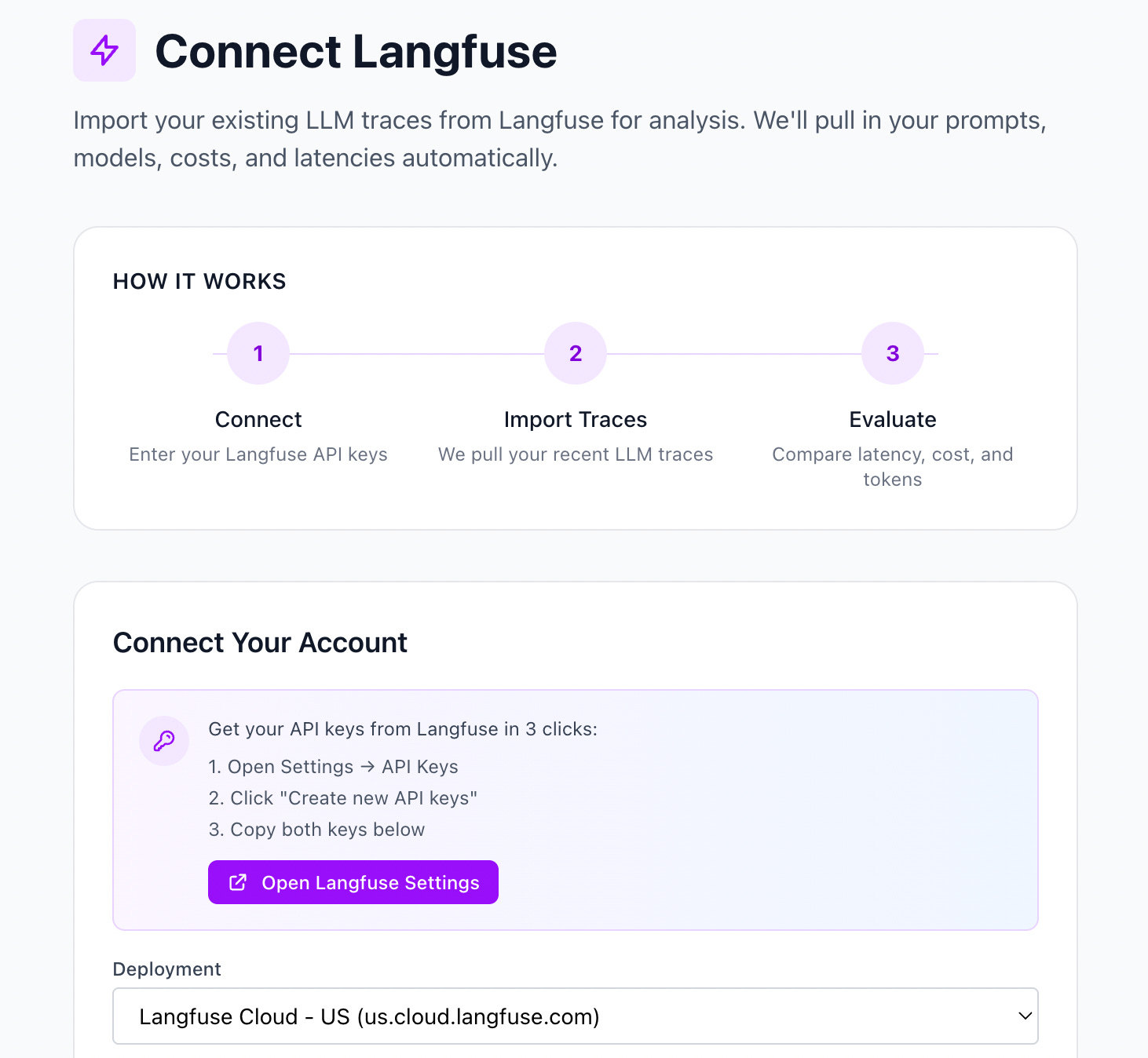Click the Deployment field label
Image resolution: width=1148 pixels, height=1058 pixels.
tap(167, 969)
